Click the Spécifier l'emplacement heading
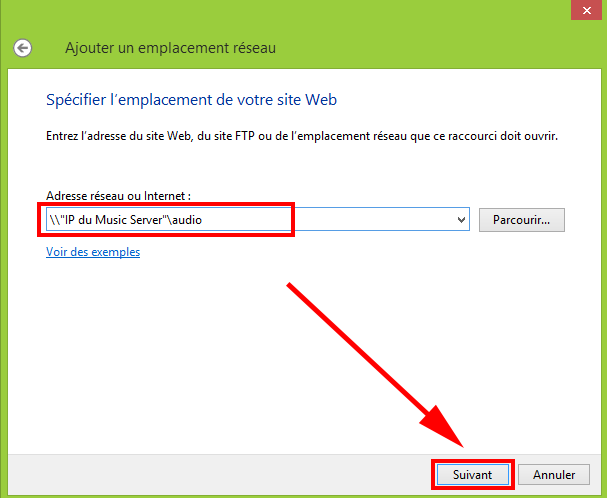The image size is (607, 498). click(191, 100)
